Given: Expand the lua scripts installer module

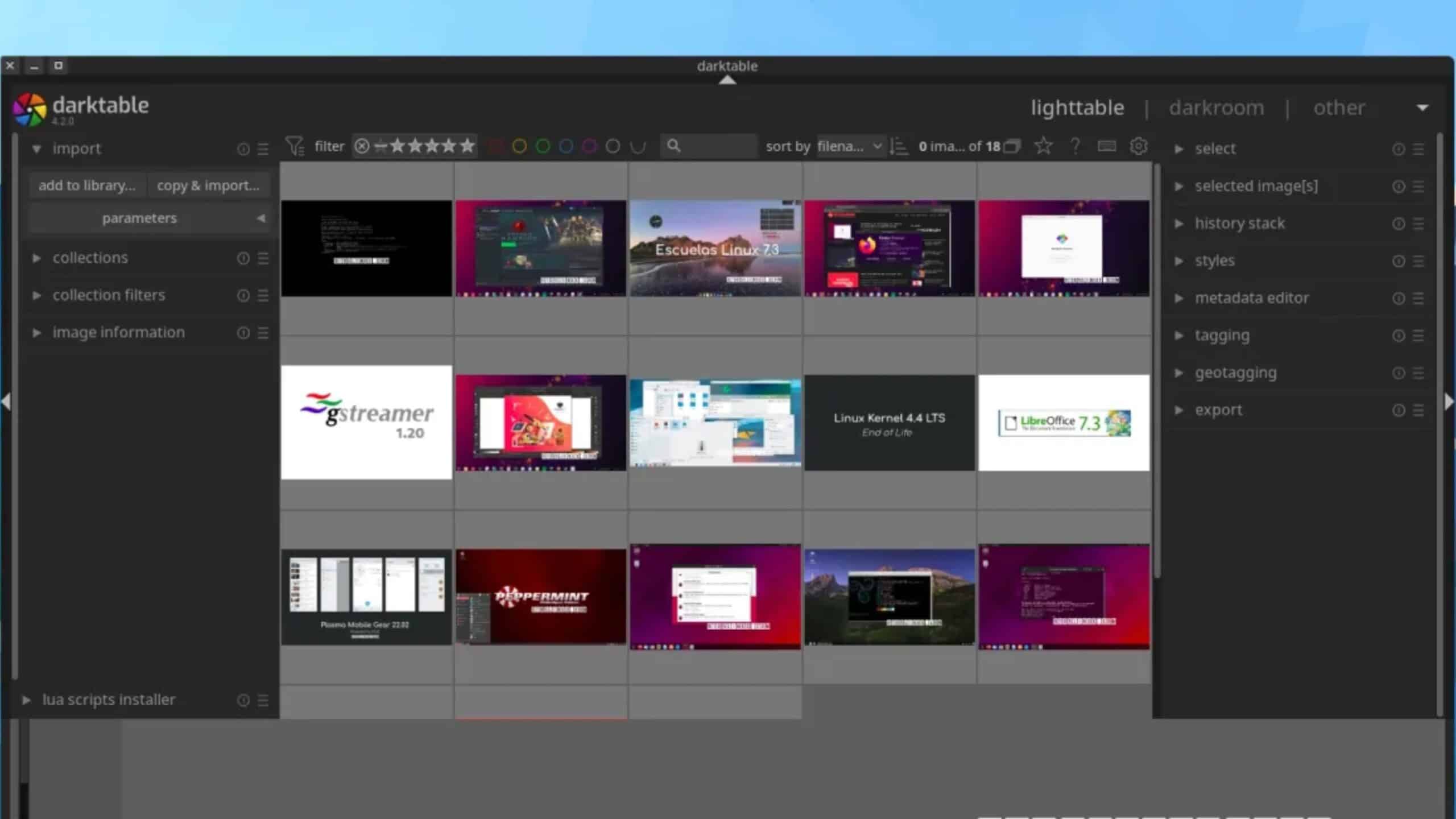Looking at the screenshot, I should coord(26,700).
